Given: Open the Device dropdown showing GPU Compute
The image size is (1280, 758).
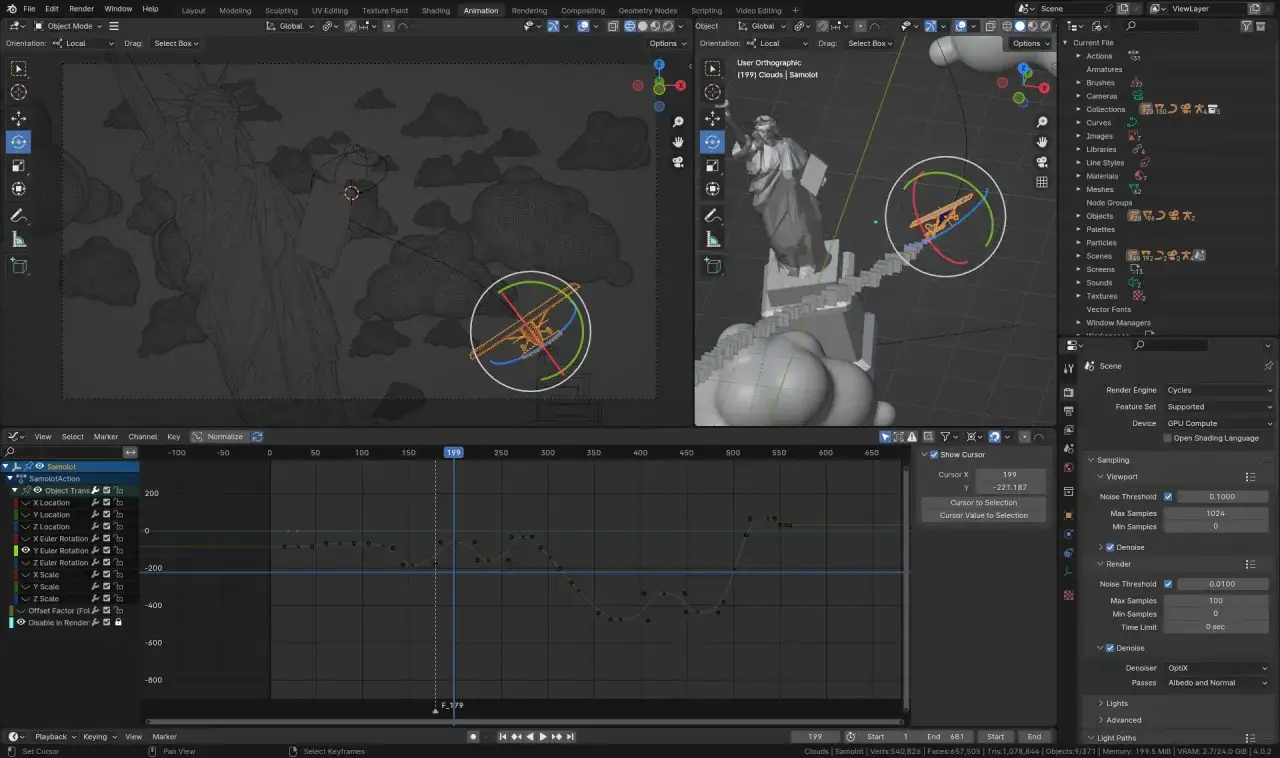Looking at the screenshot, I should [1219, 423].
